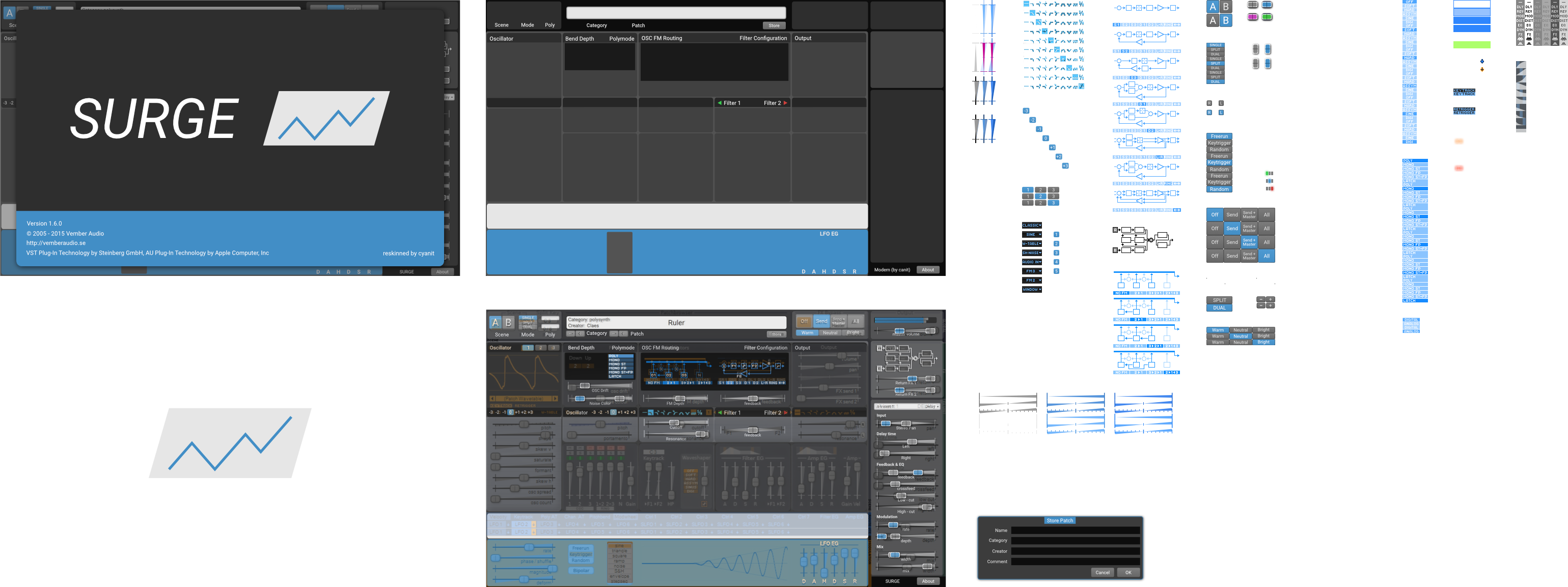This screenshot has height=587, width=1568.
Task: Open the FM2 oscillator type dropdown sprite
Action: 1032,281
